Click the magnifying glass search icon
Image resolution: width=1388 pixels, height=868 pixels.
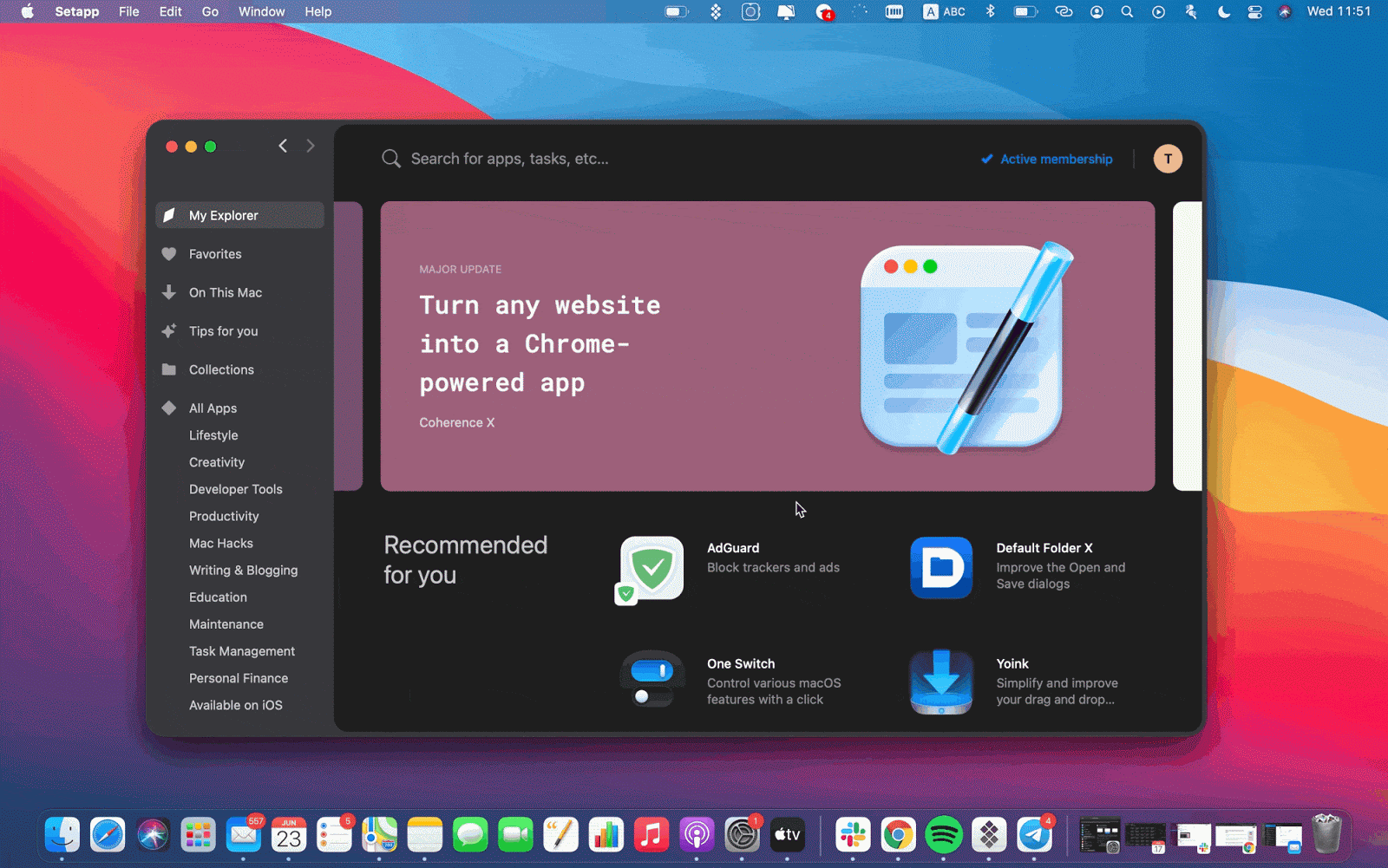(x=391, y=159)
